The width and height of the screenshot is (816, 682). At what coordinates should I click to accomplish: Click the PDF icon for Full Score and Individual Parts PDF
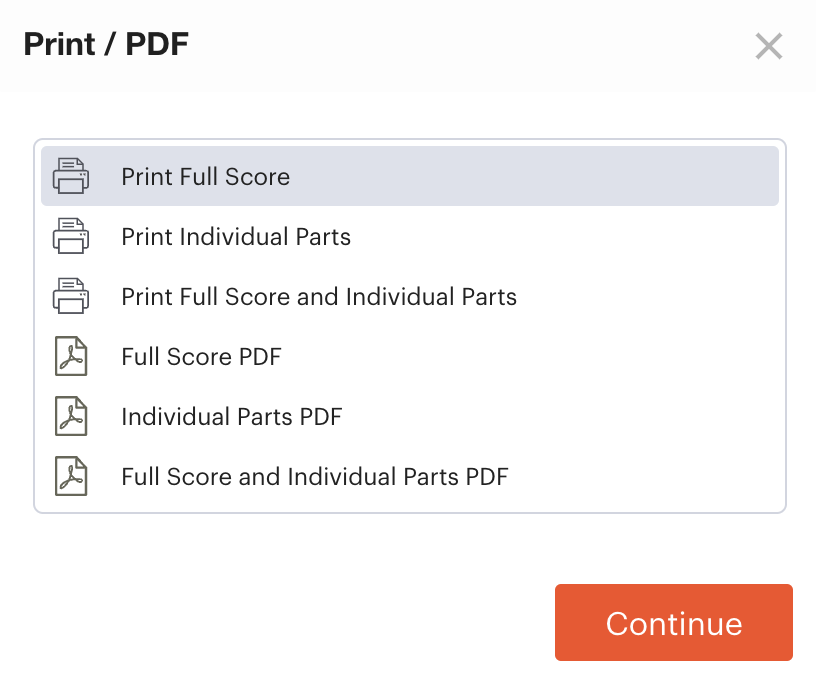click(70, 476)
